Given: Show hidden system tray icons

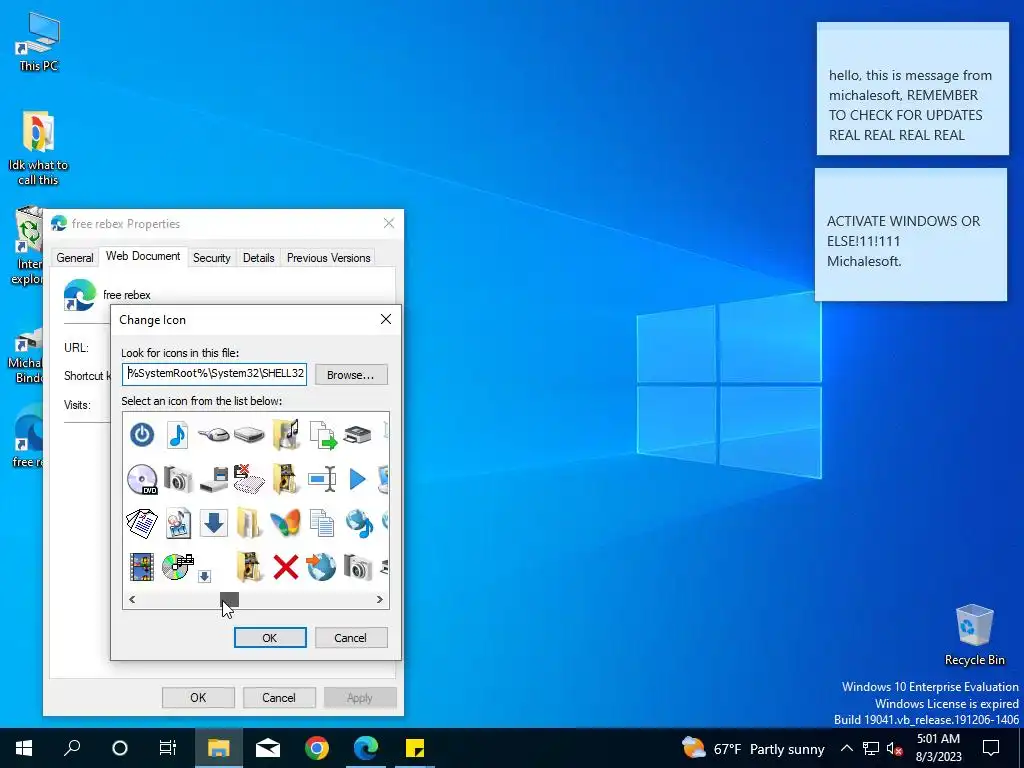Looking at the screenshot, I should tap(846, 748).
